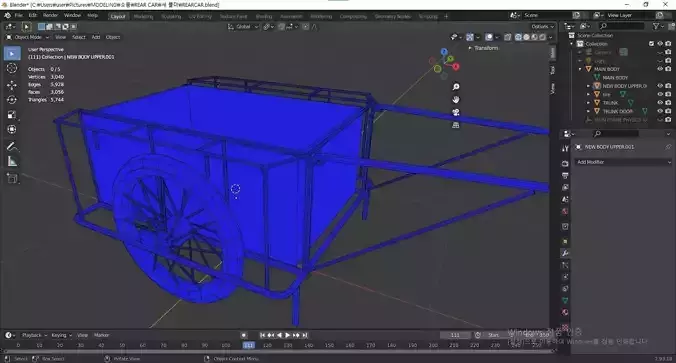The image size is (676, 363).
Task: Click the viewport zoom magnifier icon
Action: 456,87
